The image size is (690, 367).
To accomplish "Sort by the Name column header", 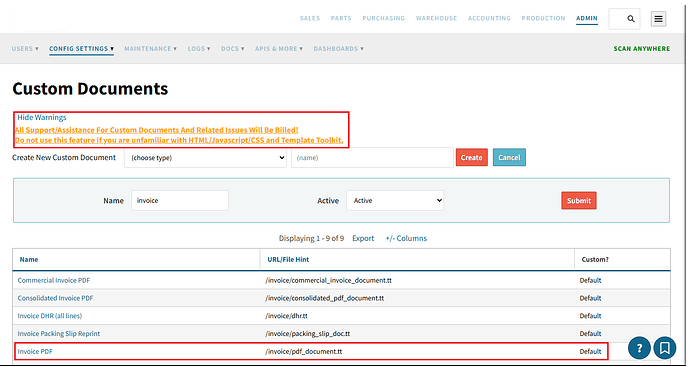I will [29, 260].
